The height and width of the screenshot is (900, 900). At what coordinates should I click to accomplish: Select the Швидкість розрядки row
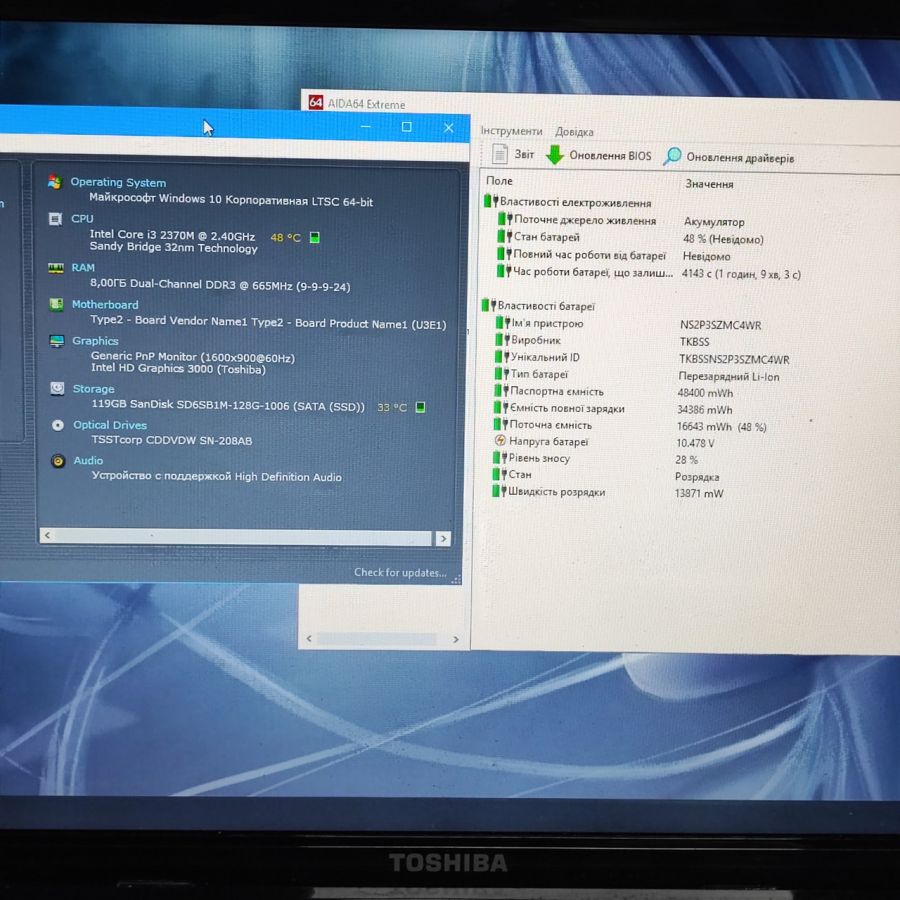608,492
